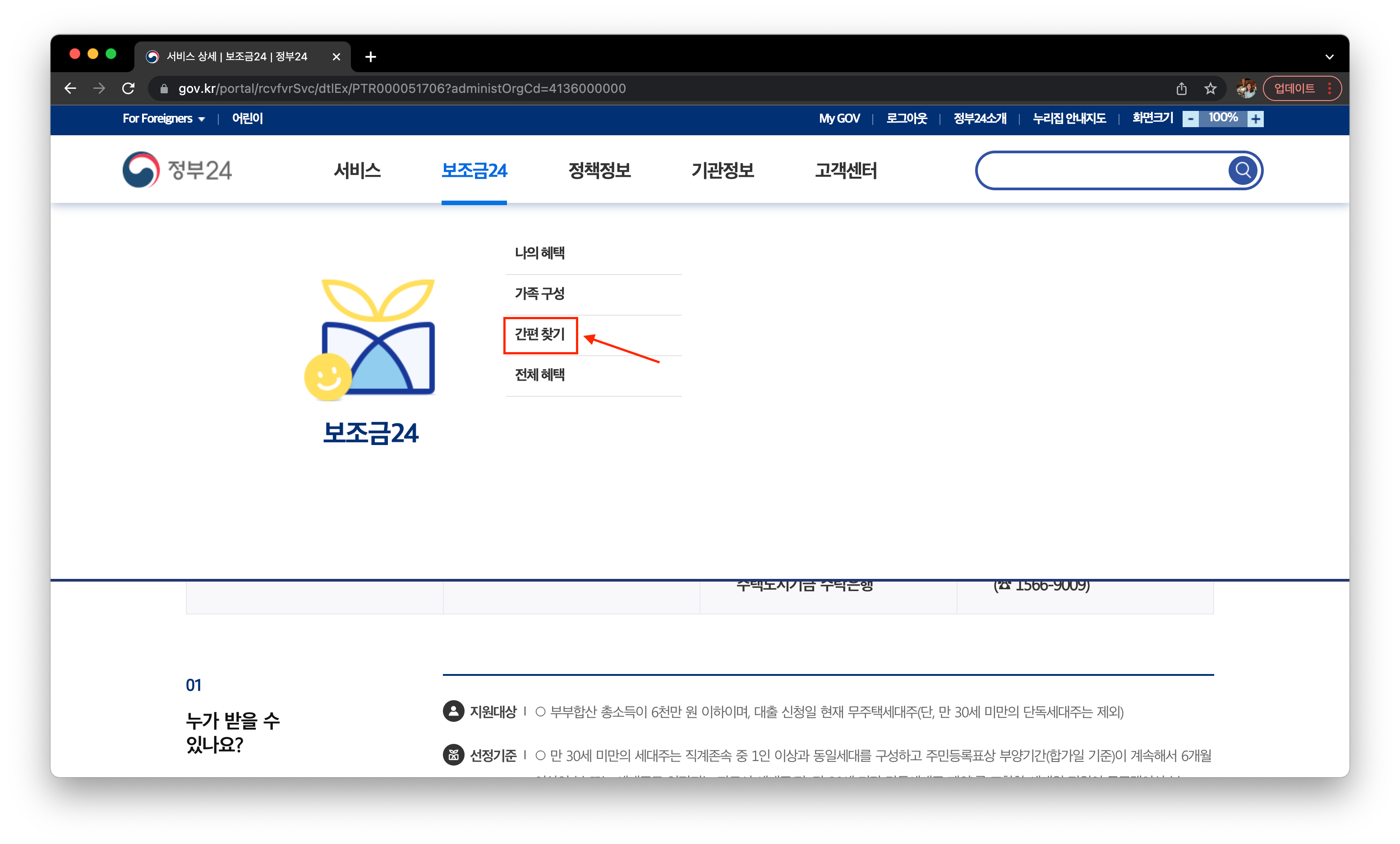Viewport: 1400px width, 844px height.
Task: Open the browser three-dot menu
Action: tap(1330, 89)
